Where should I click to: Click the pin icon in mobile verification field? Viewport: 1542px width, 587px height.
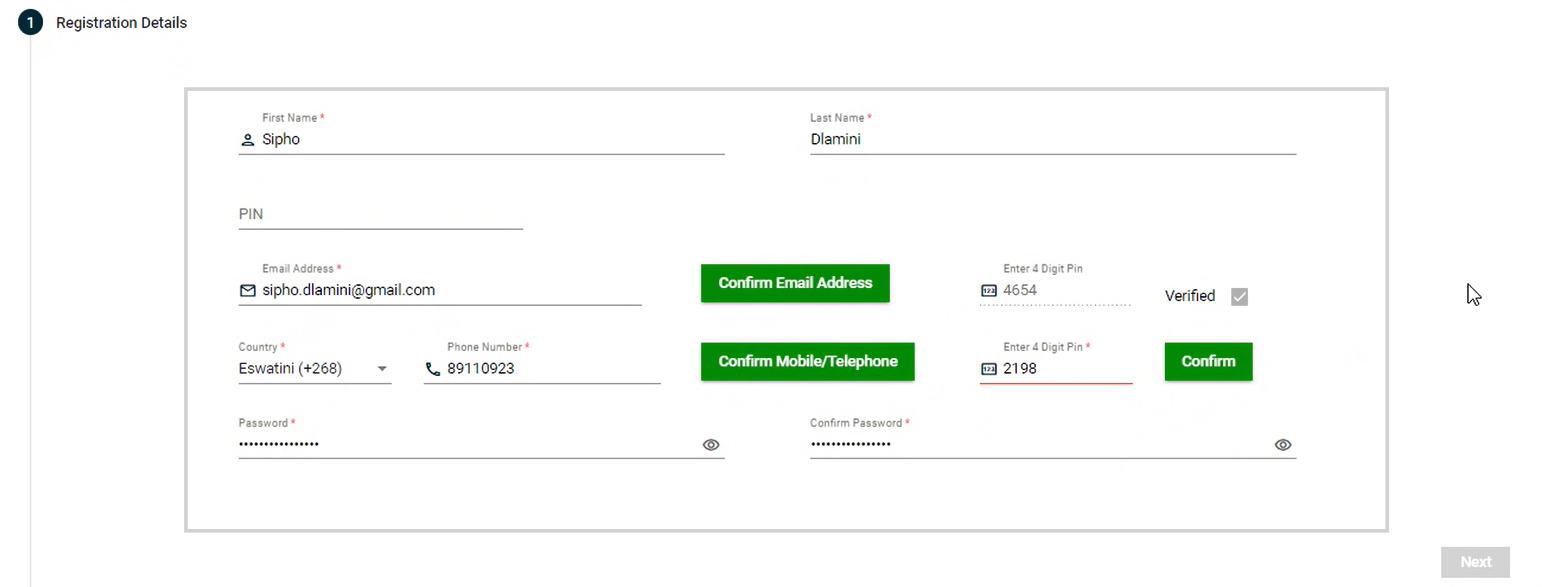tap(989, 369)
